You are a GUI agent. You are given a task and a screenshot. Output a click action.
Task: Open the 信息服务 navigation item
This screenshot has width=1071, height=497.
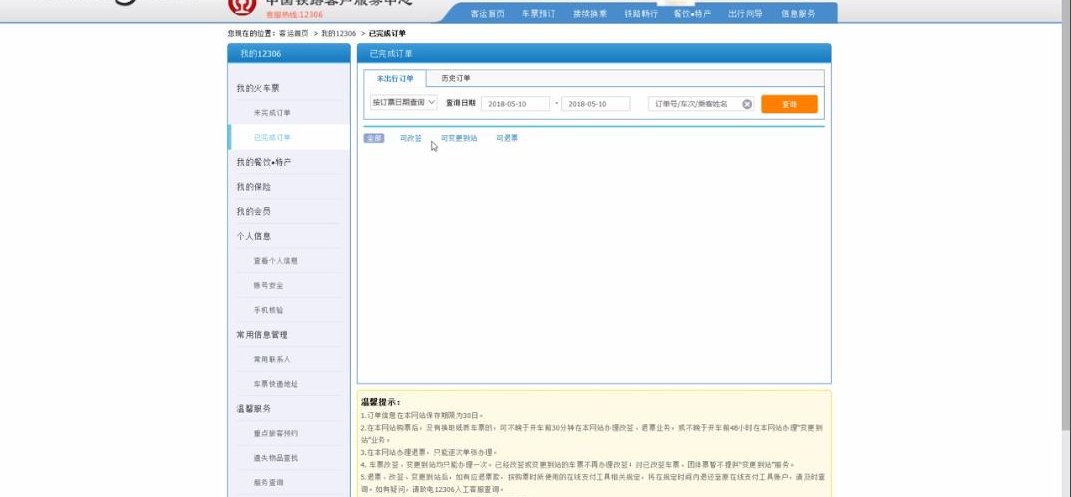798,14
